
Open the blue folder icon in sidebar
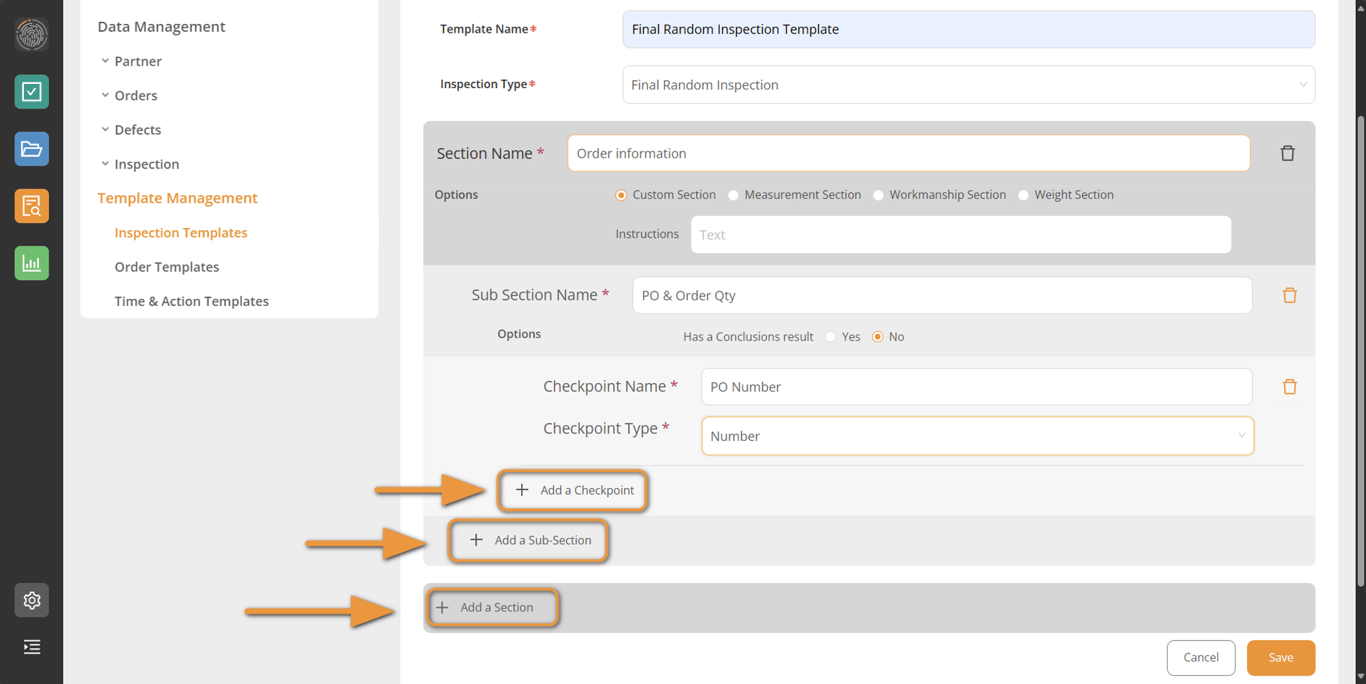32,149
